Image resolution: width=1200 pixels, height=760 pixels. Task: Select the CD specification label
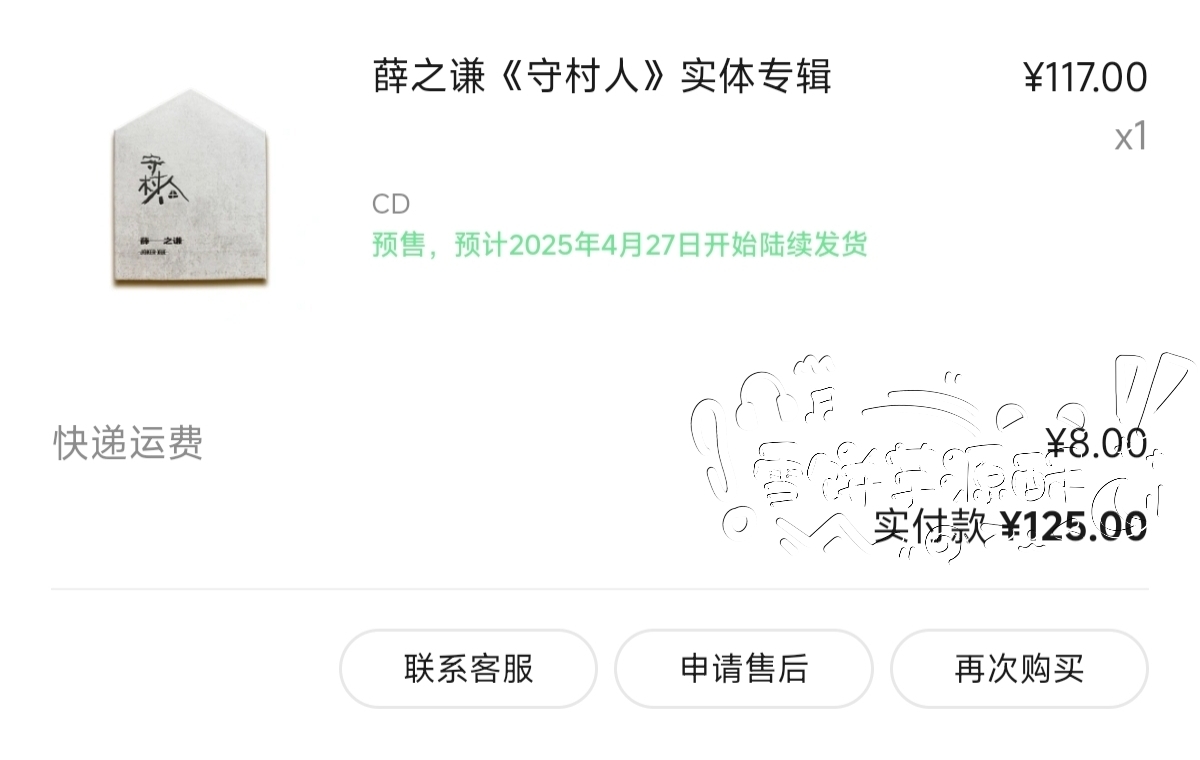tap(391, 204)
